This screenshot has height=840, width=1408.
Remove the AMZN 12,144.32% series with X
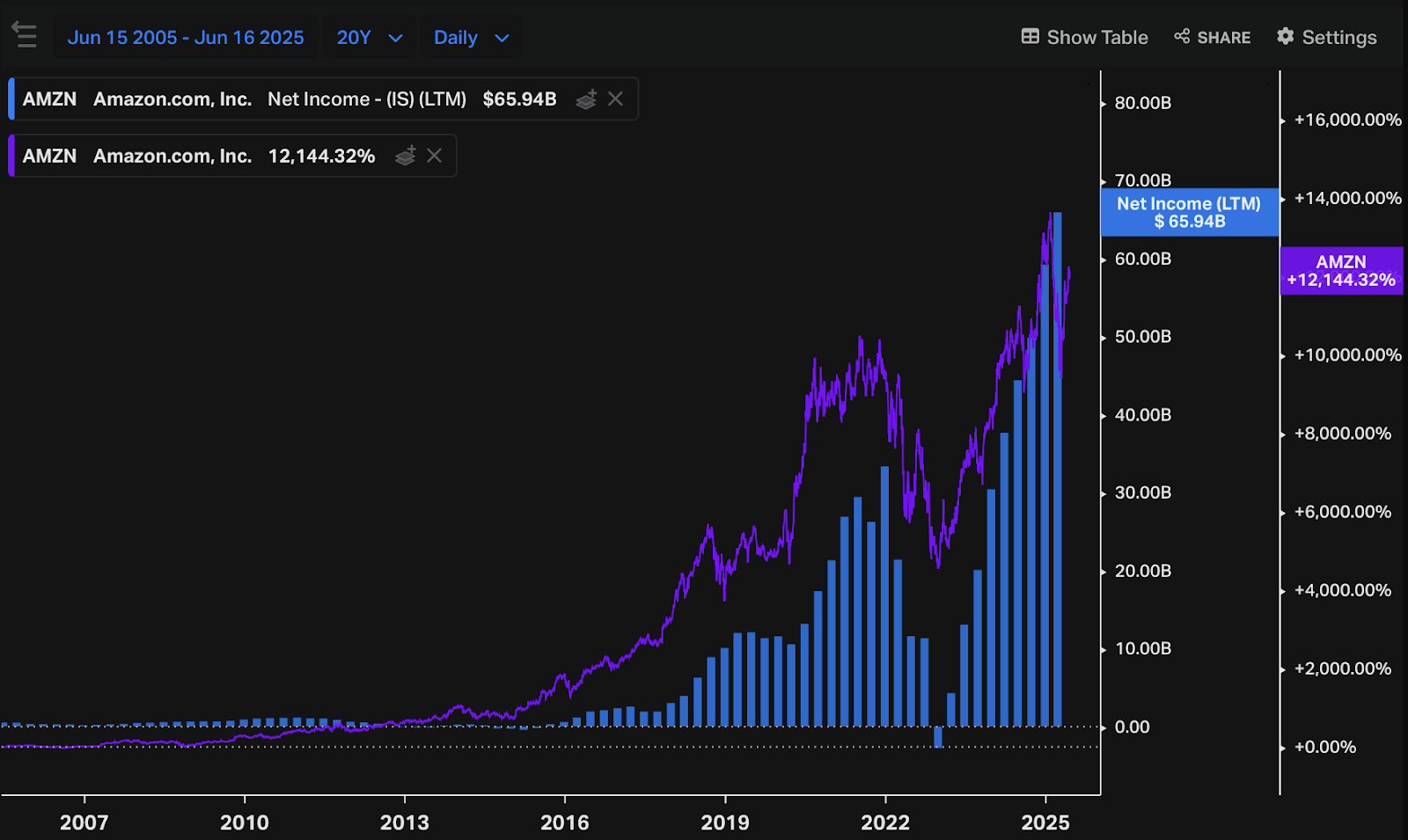(x=434, y=156)
